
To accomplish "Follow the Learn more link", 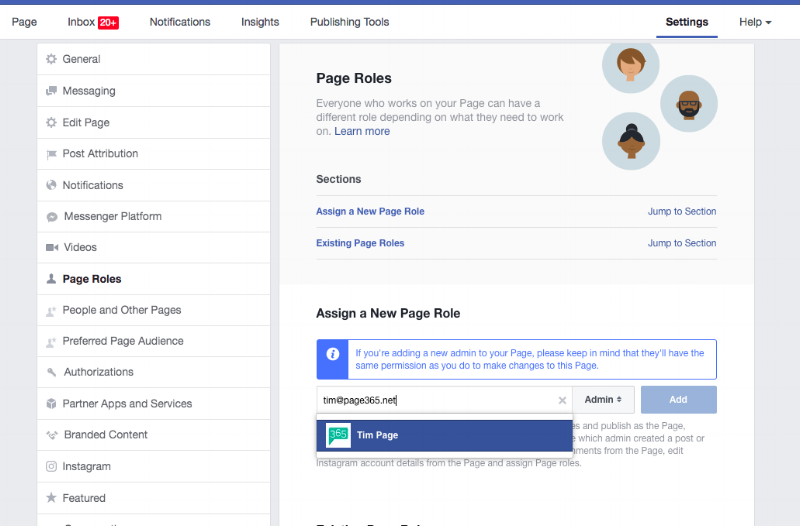I will 362,131.
